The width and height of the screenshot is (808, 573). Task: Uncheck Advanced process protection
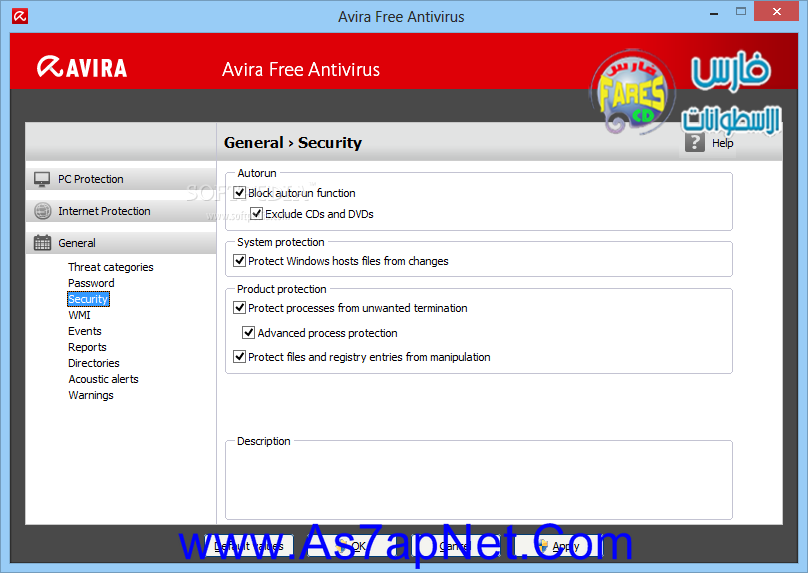coord(249,333)
